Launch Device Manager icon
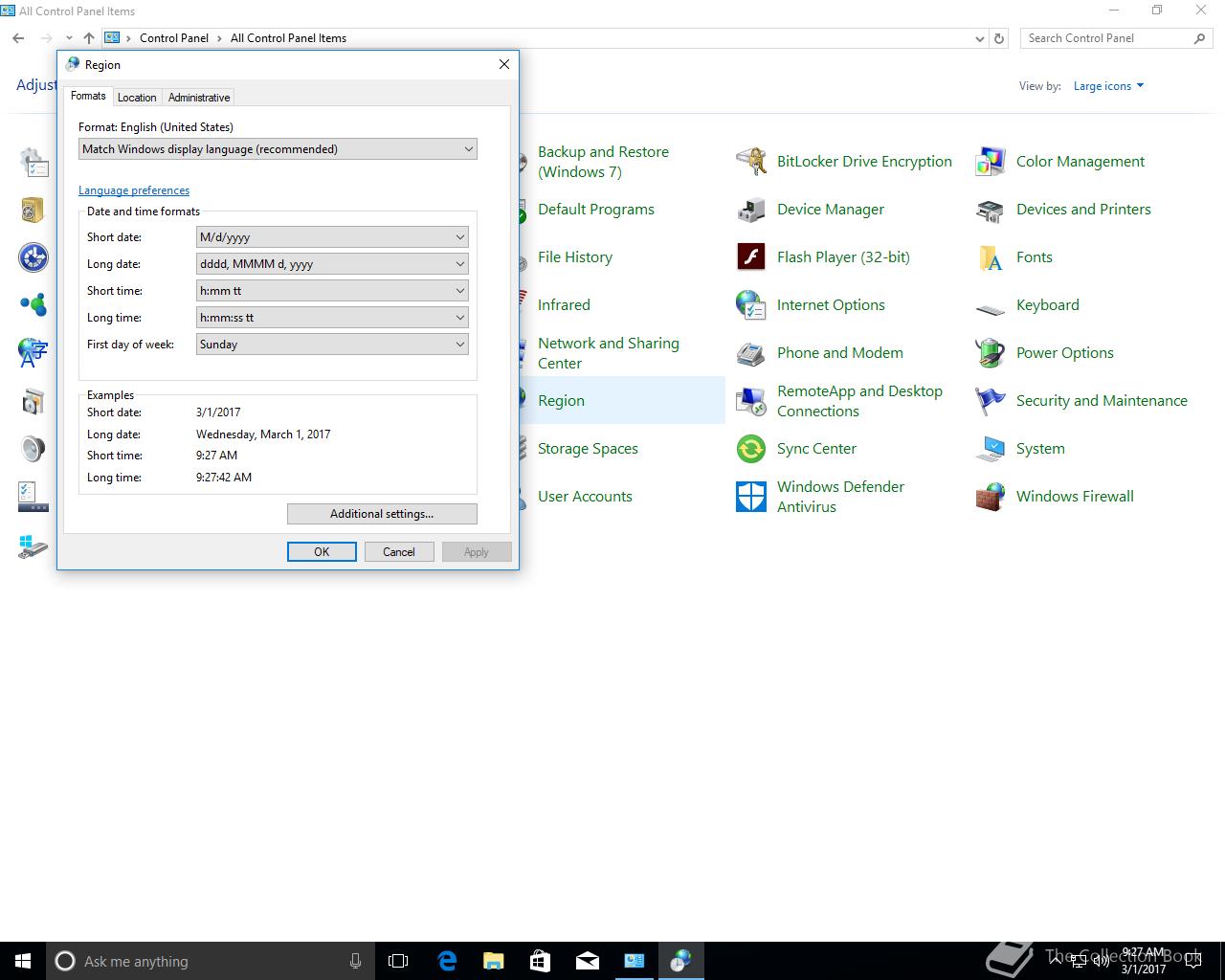1225x980 pixels. 751,210
